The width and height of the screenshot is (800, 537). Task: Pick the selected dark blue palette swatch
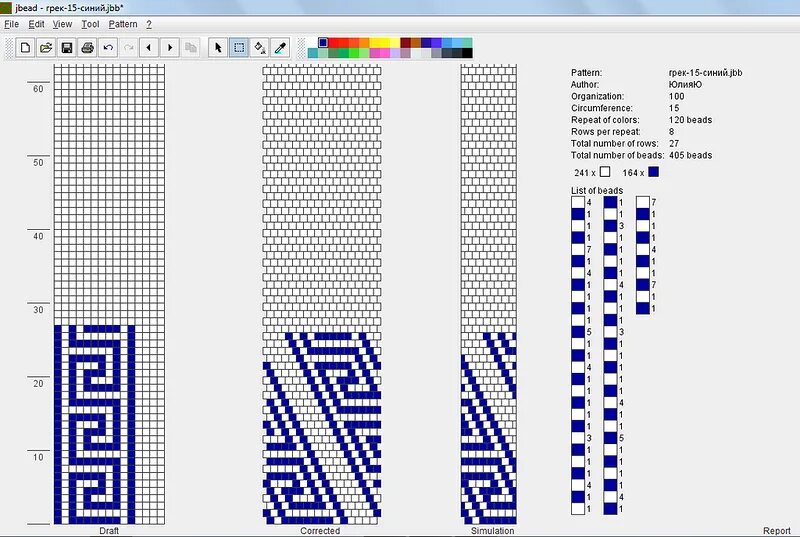tap(323, 42)
